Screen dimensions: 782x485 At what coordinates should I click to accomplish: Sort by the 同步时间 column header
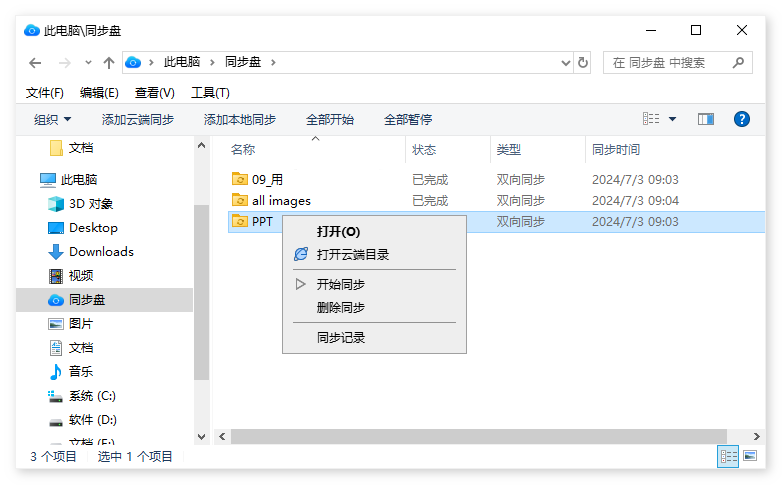click(616, 150)
